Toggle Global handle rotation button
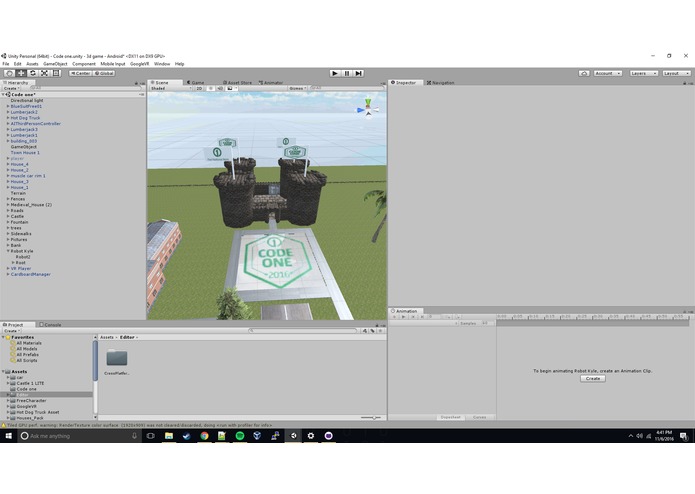The height and width of the screenshot is (494, 695). coord(104,73)
